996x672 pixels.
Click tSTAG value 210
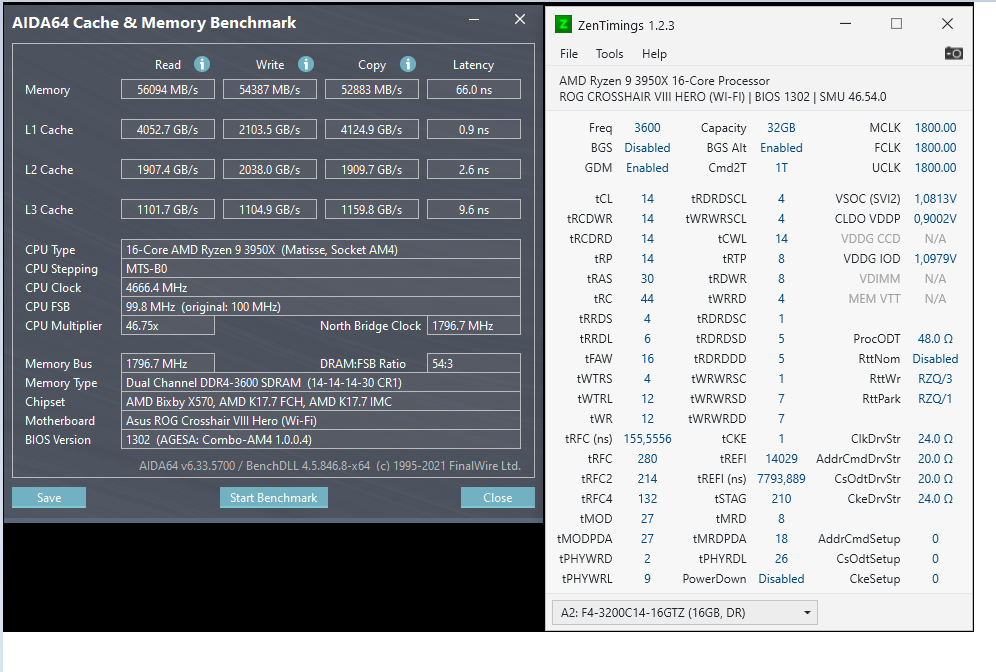pyautogui.click(x=781, y=499)
